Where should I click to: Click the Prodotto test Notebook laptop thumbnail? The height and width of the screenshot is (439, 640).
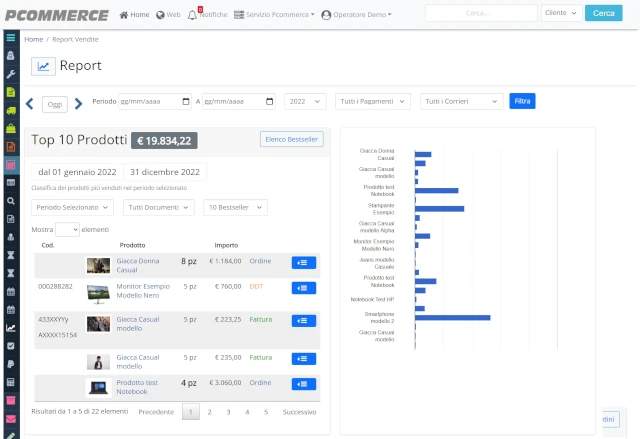click(x=98, y=387)
